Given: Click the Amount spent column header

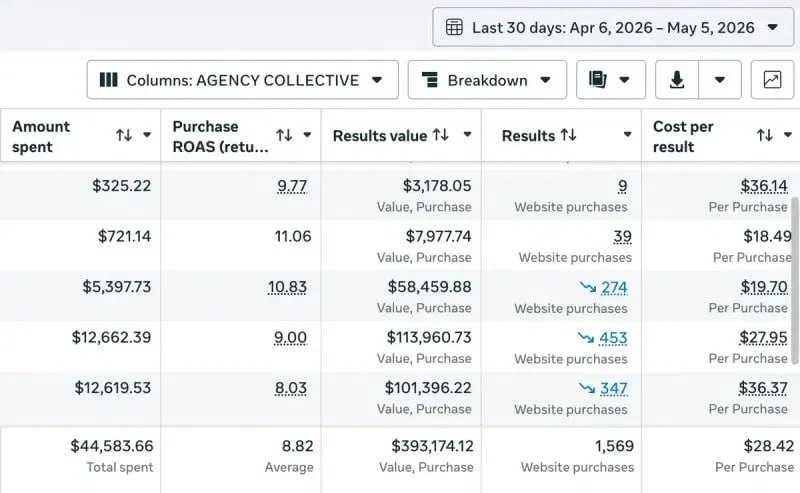Looking at the screenshot, I should point(81,136).
